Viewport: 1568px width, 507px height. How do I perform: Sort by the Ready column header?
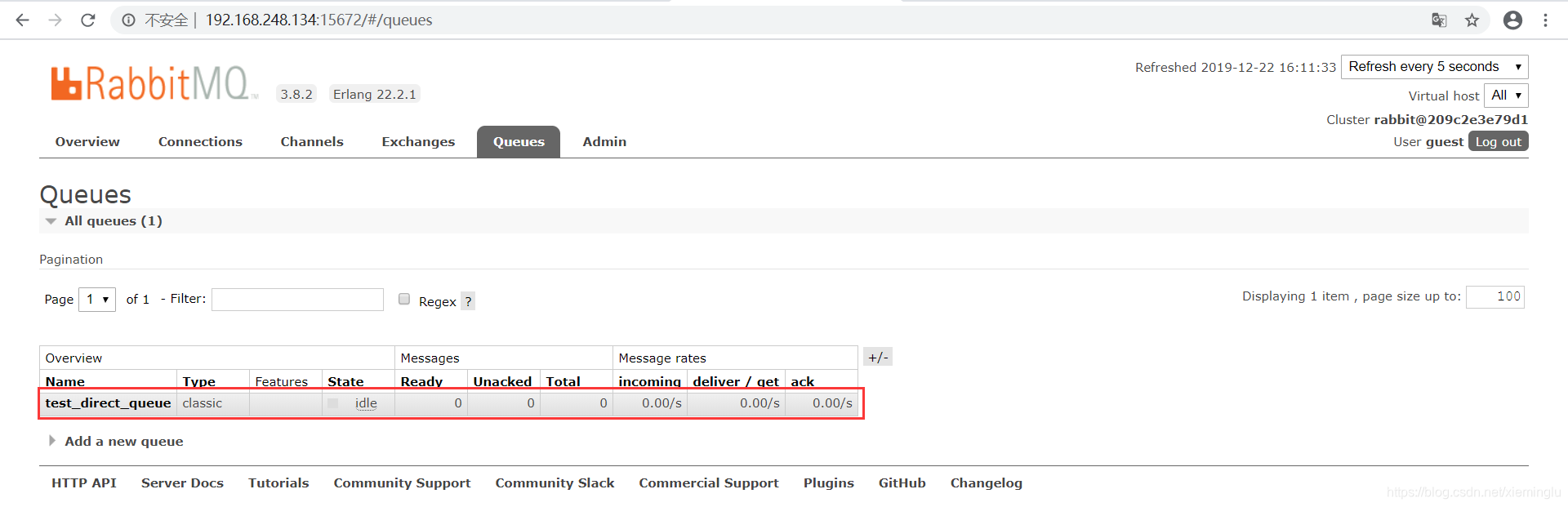[421, 381]
